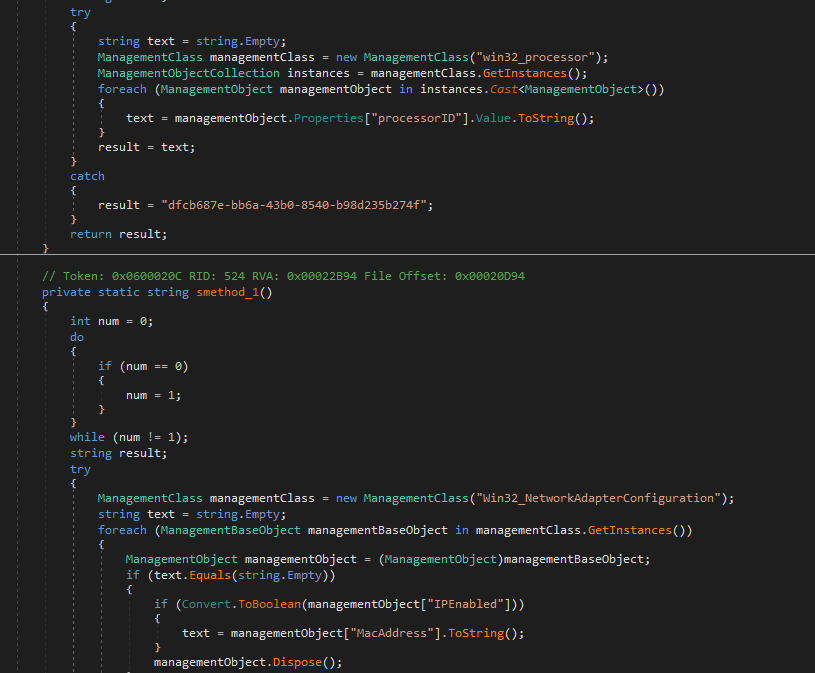
Task: Click the ToBoolean method call
Action: point(269,604)
